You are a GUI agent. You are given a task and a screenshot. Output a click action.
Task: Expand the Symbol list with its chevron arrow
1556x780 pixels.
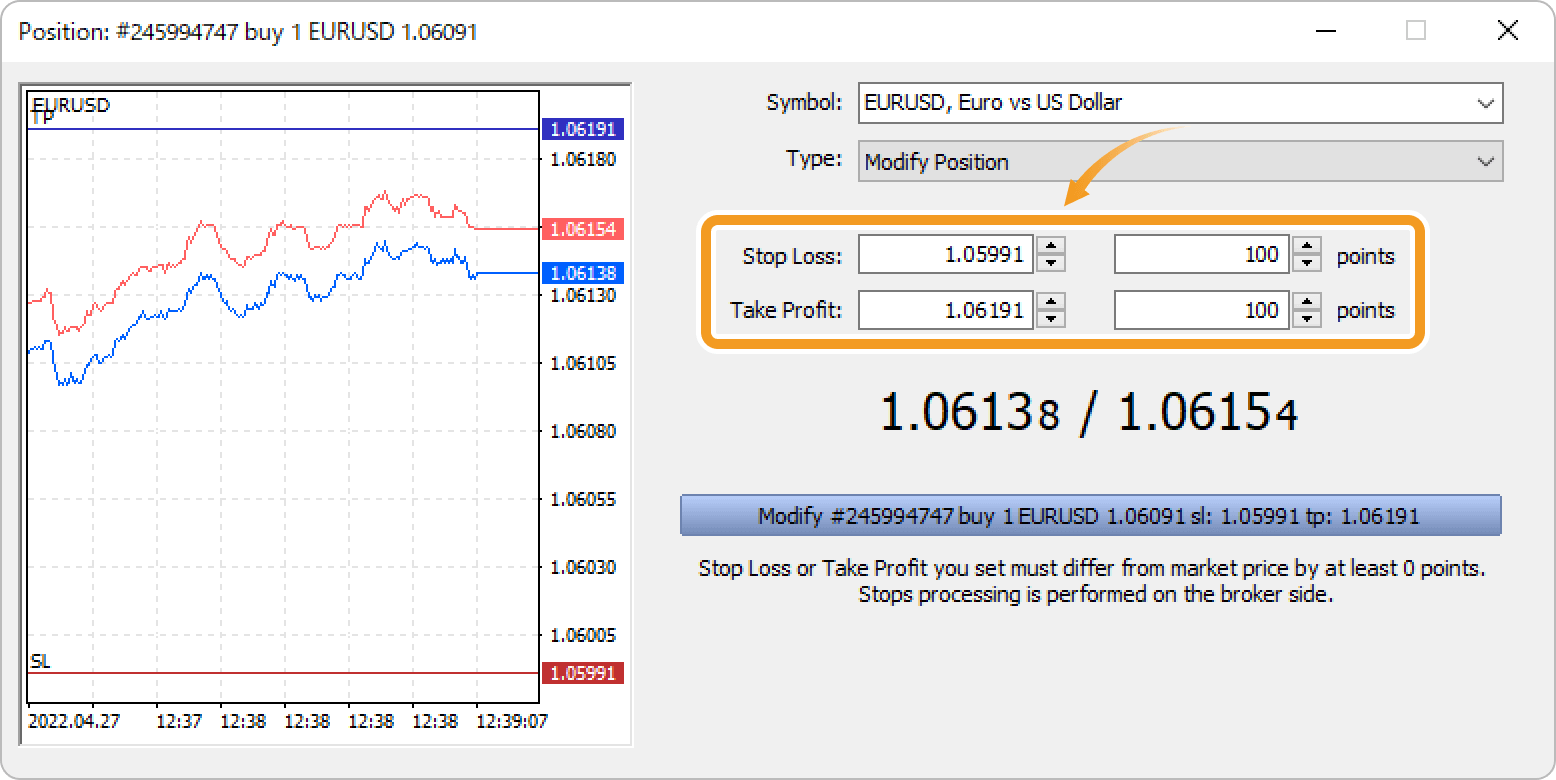click(1487, 102)
